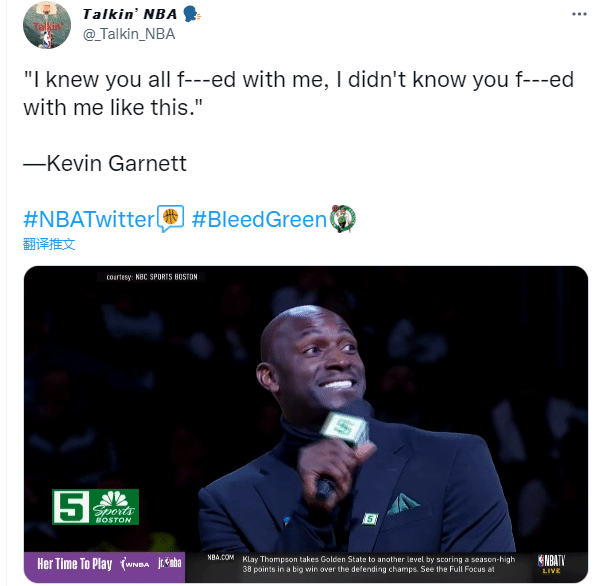
Task: Click the Celtics logo emoji after BleedGreen
Action: click(x=343, y=217)
